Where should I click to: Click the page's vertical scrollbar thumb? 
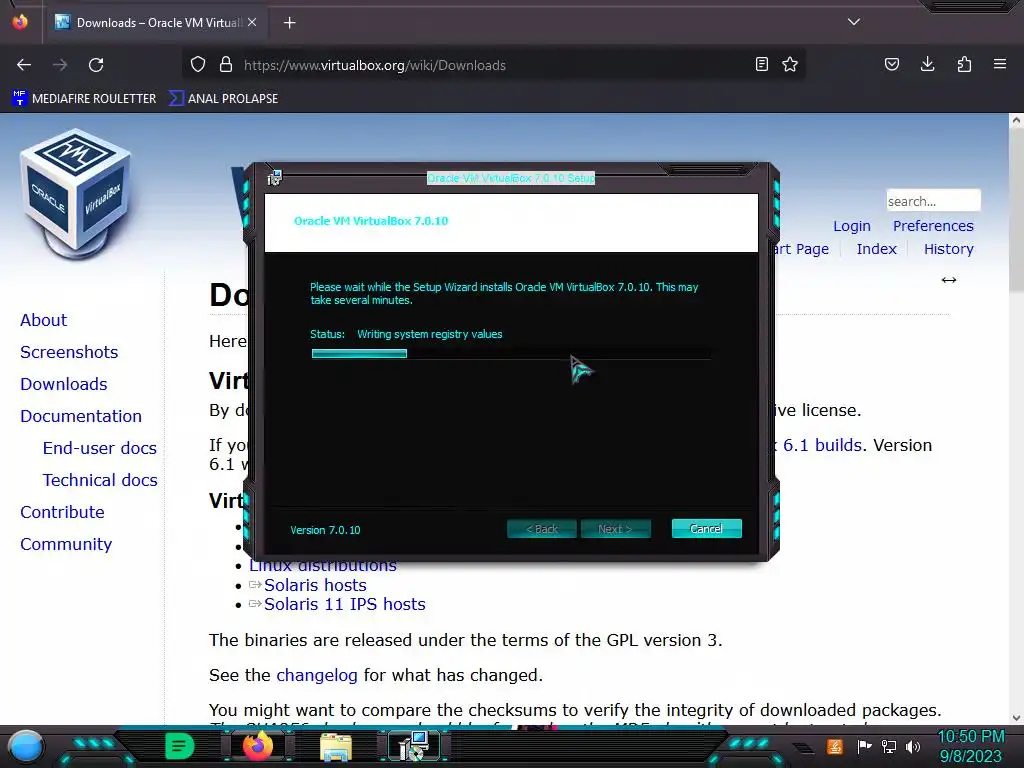click(x=1016, y=209)
